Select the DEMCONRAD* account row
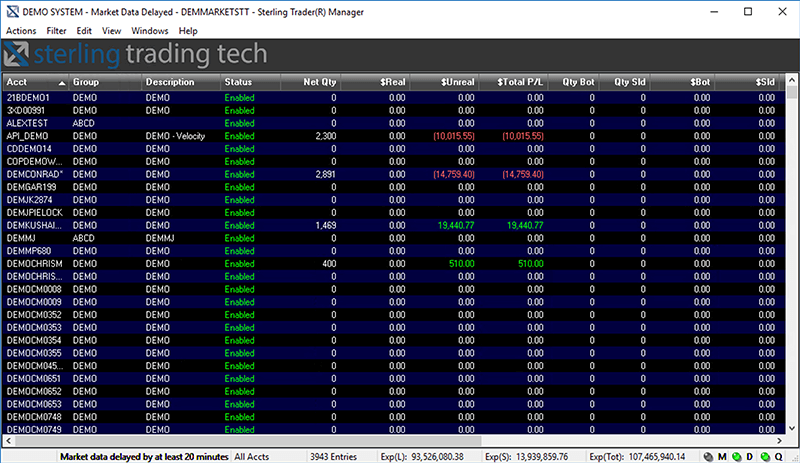Viewport: 800px width, 463px height. click(394, 174)
